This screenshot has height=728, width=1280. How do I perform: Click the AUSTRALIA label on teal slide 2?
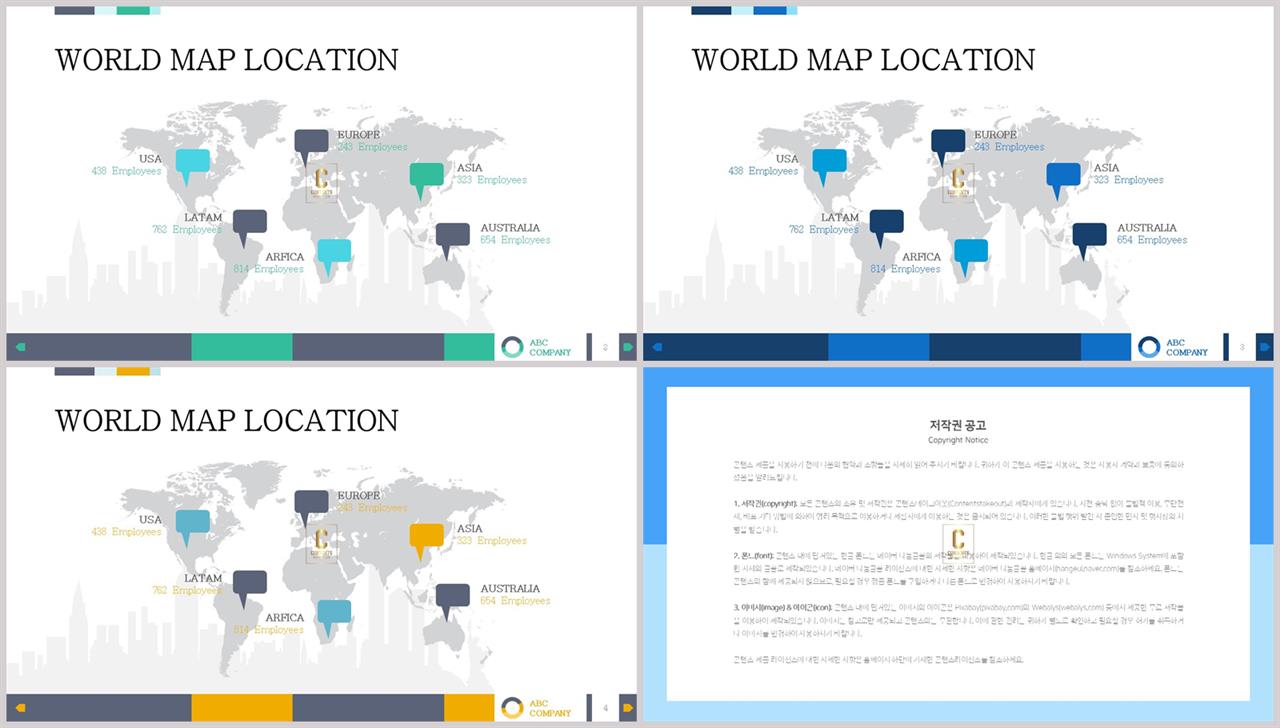[510, 228]
